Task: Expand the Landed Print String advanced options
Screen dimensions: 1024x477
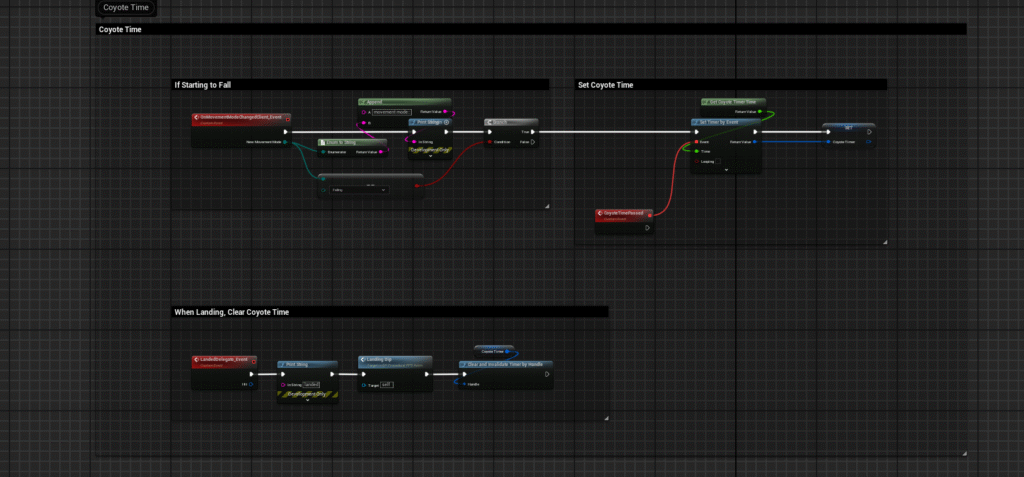Action: point(307,400)
